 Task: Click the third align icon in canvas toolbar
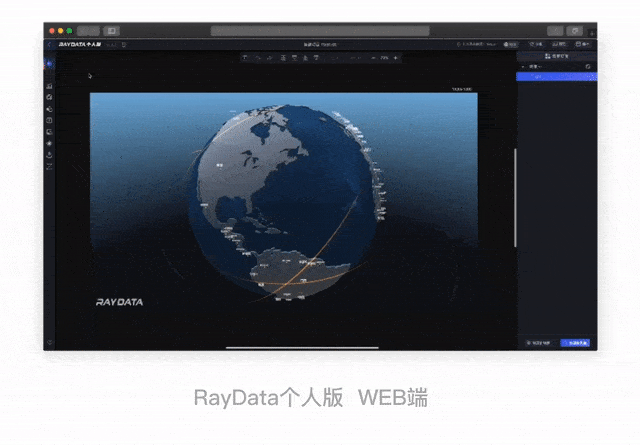305,58
